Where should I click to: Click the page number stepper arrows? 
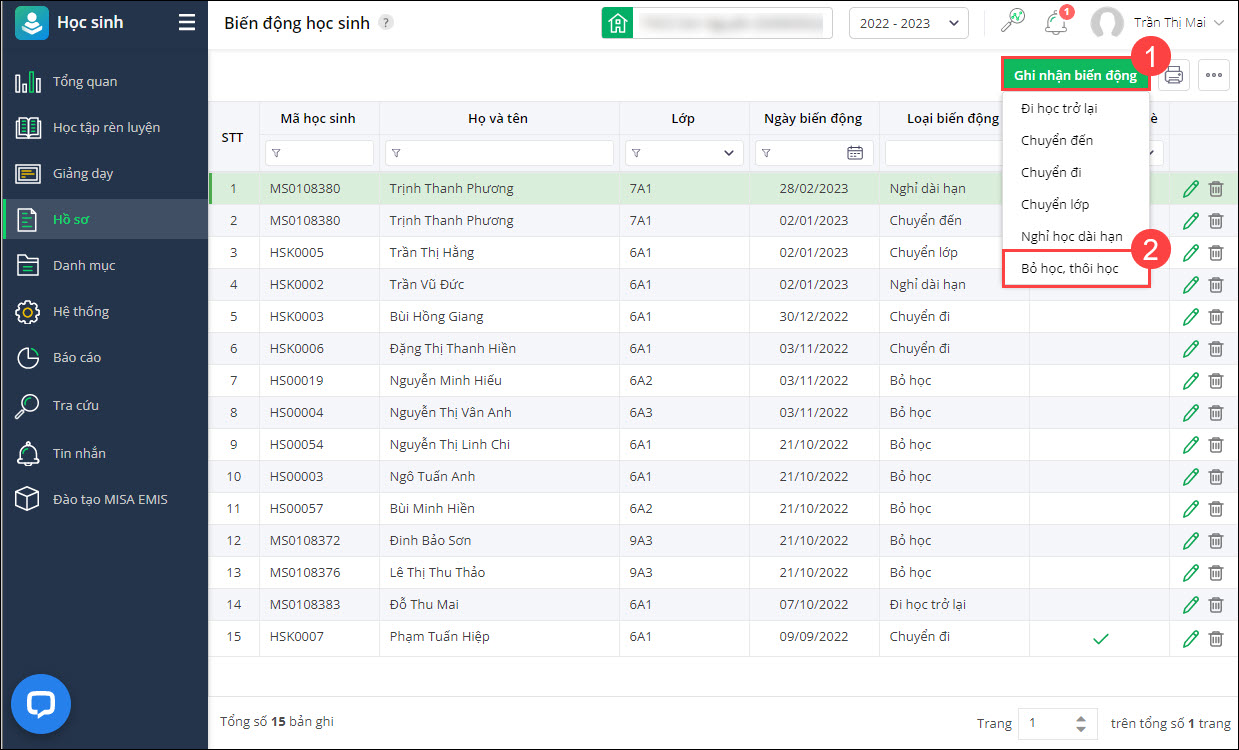[1080, 723]
